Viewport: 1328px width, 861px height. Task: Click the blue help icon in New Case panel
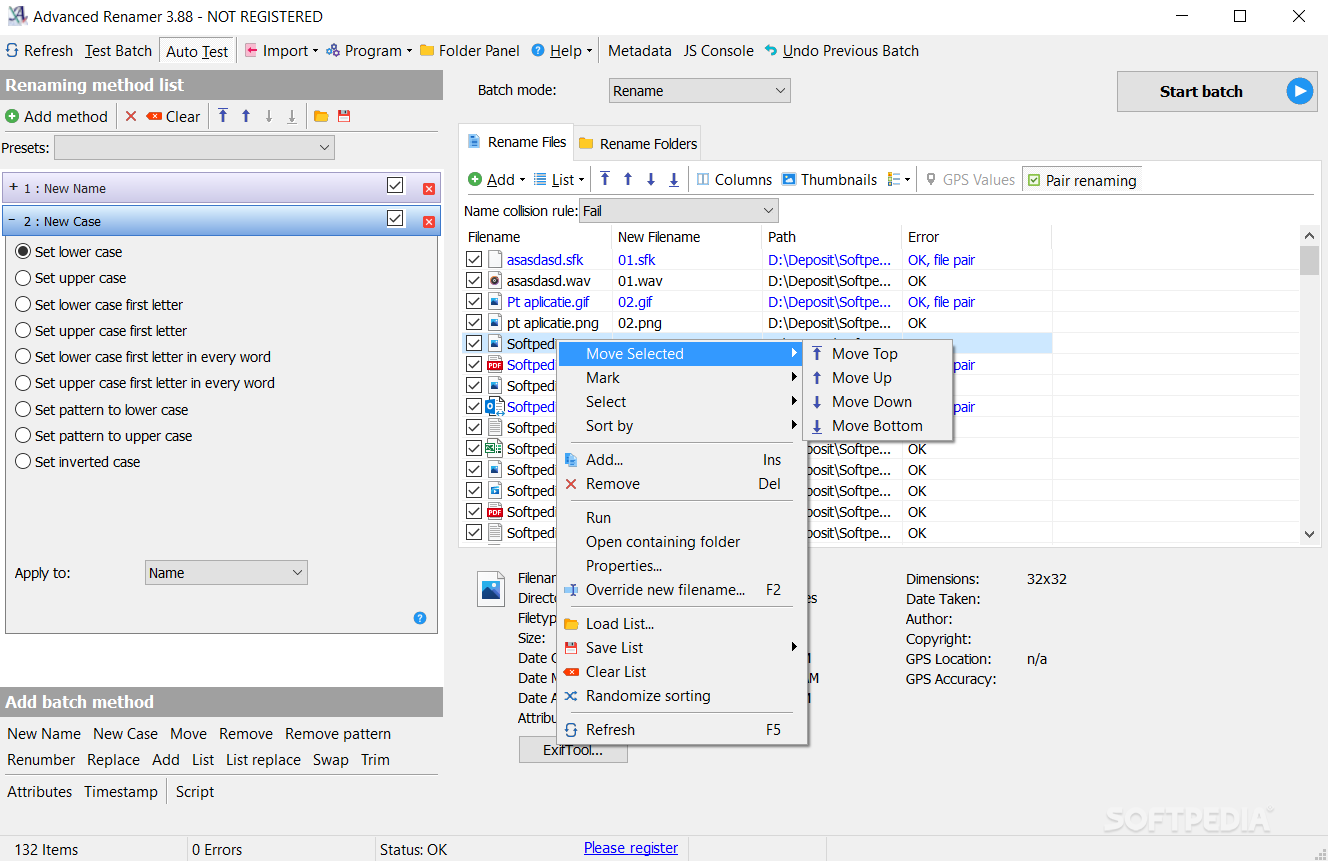click(420, 618)
